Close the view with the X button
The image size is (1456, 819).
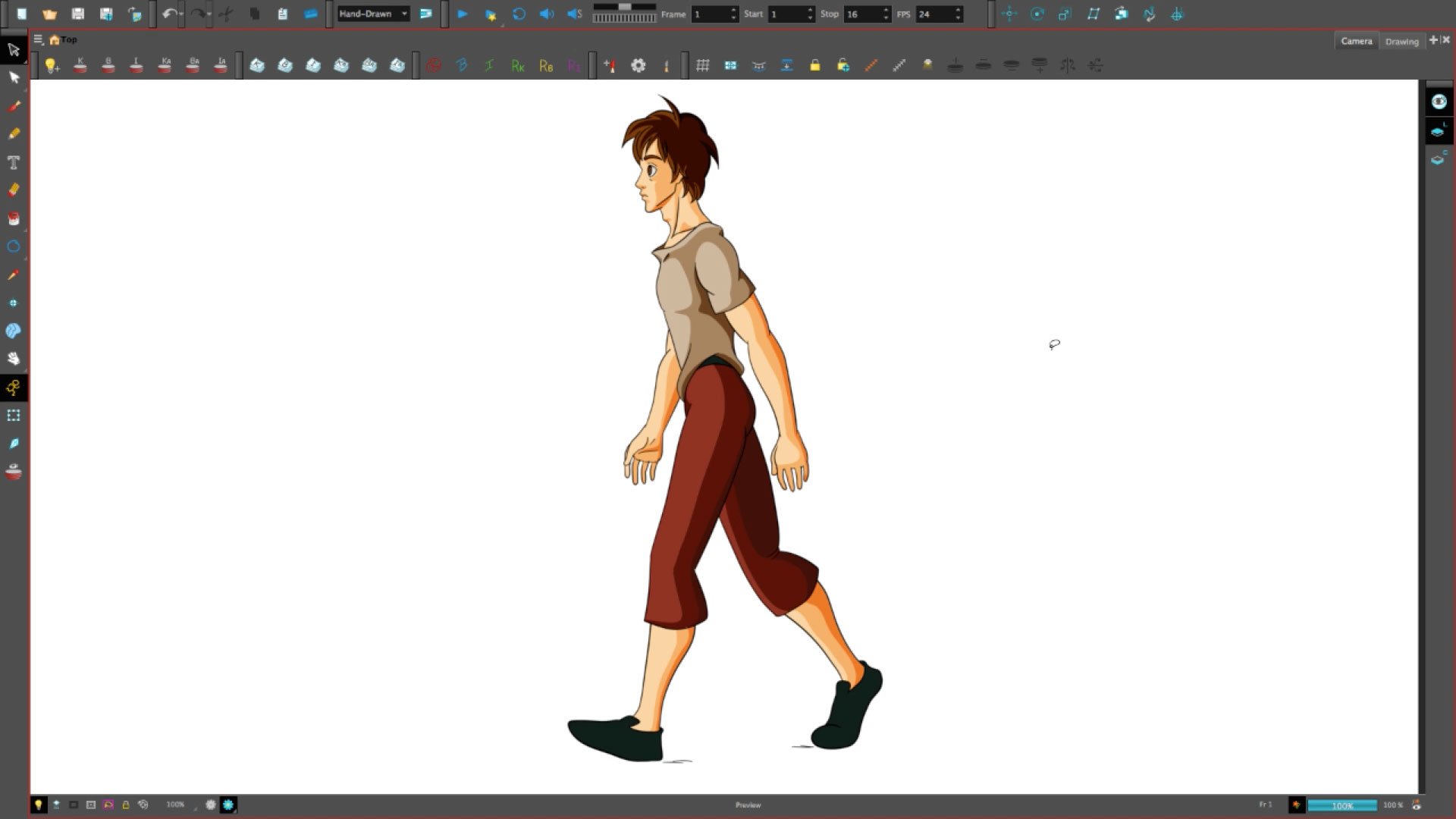coord(1445,39)
